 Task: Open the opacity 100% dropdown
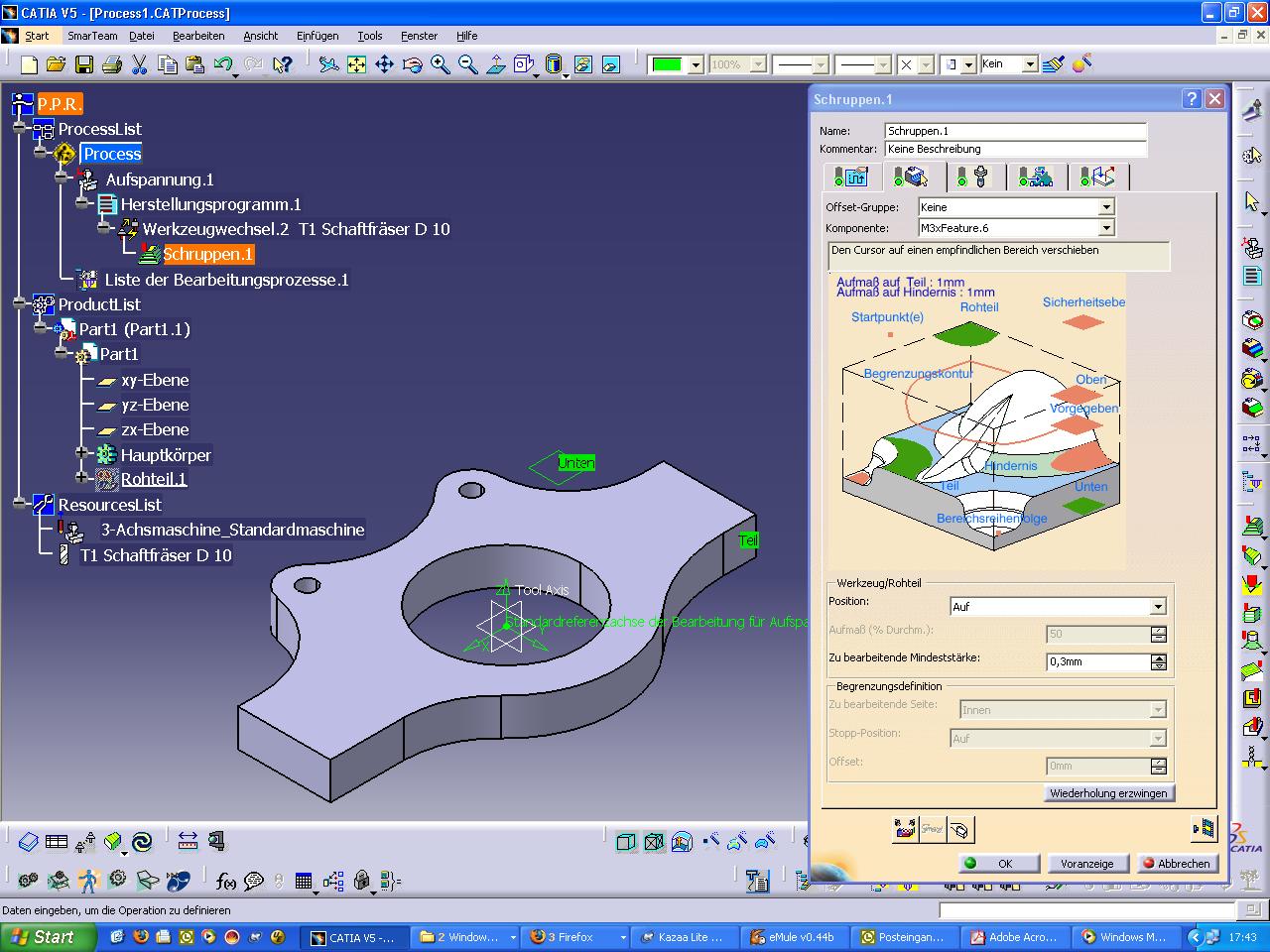point(758,64)
